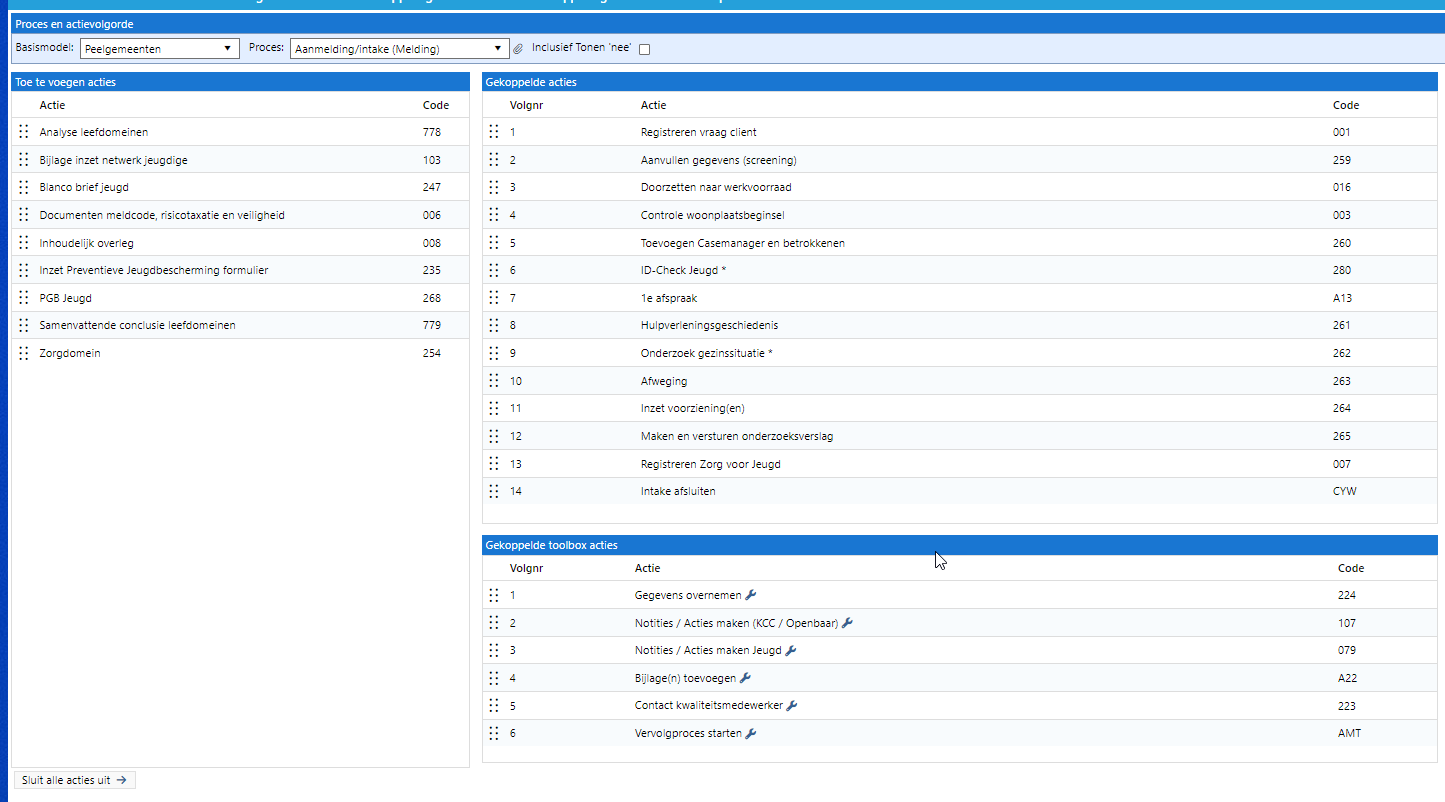Open the Basismodel dropdown

[159, 48]
